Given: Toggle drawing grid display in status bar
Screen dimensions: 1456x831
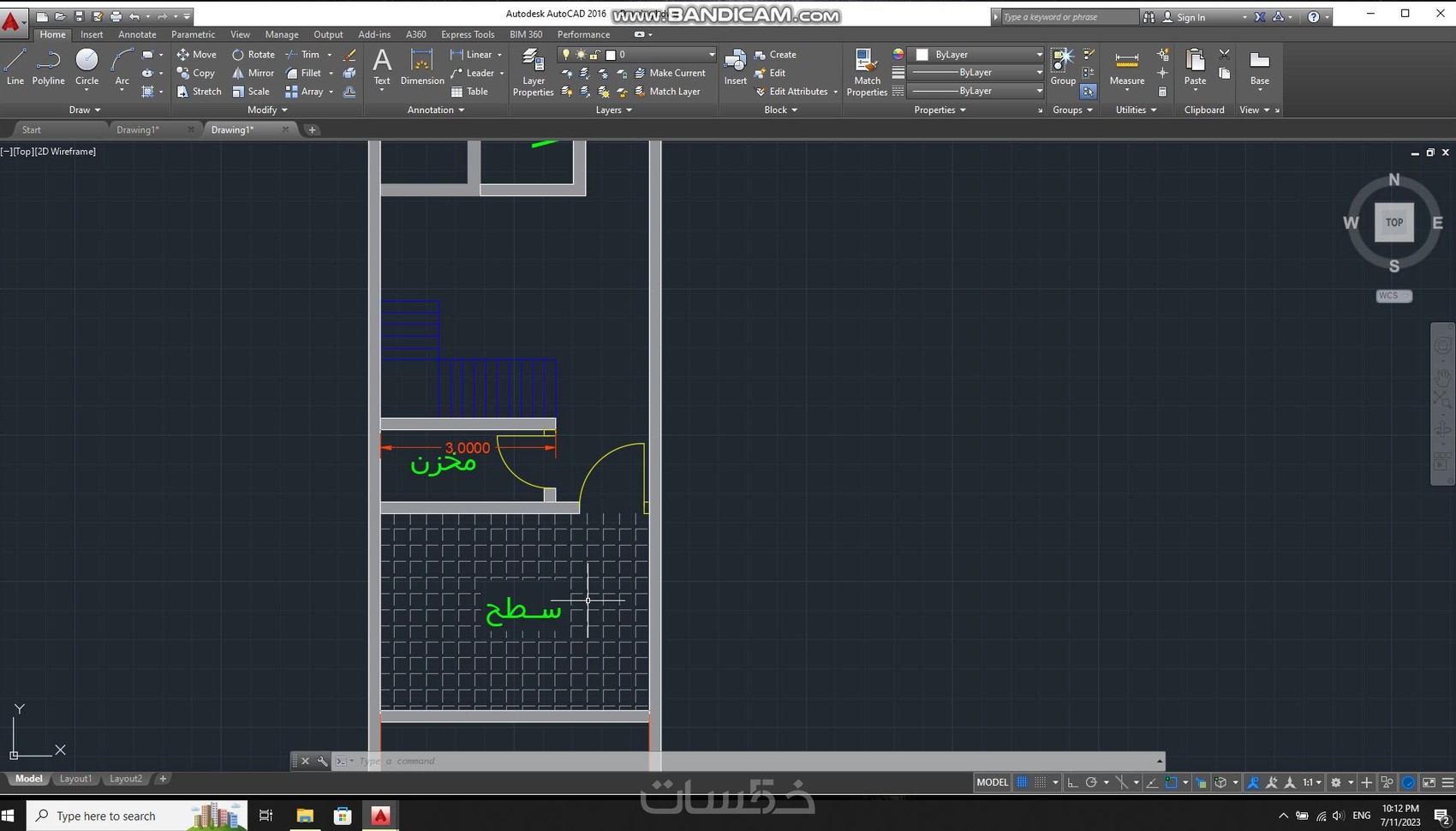Looking at the screenshot, I should (1022, 782).
